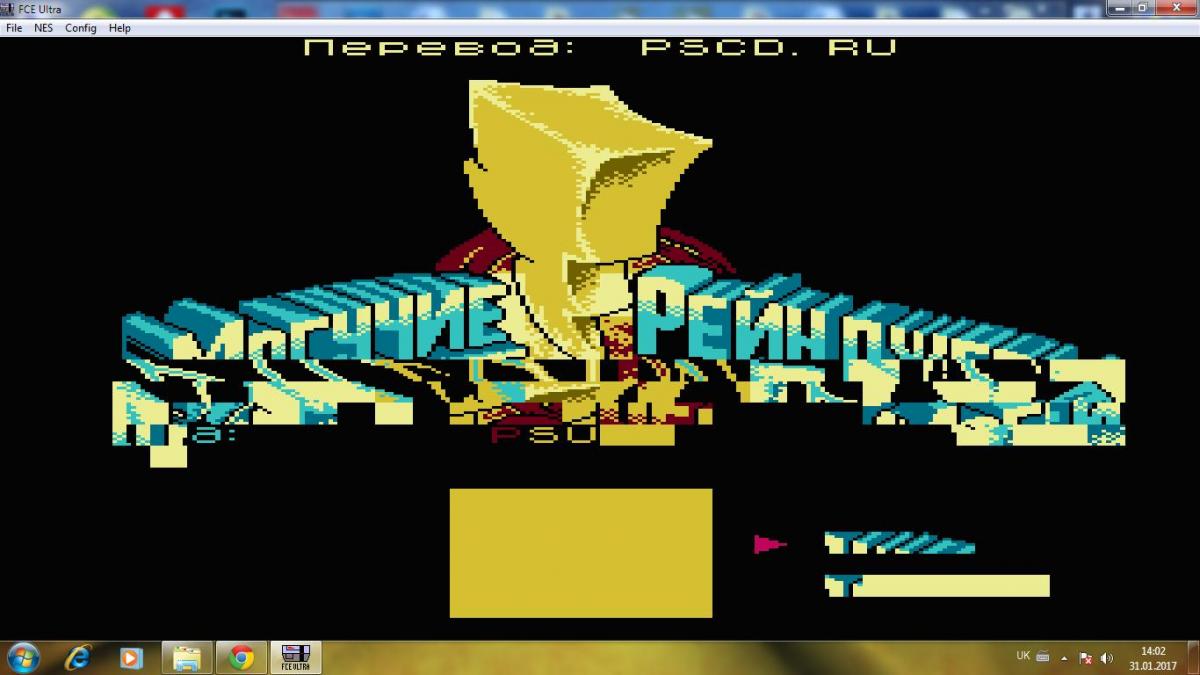Open the network status tray icon
The width and height of the screenshot is (1200, 675).
click(x=1085, y=658)
